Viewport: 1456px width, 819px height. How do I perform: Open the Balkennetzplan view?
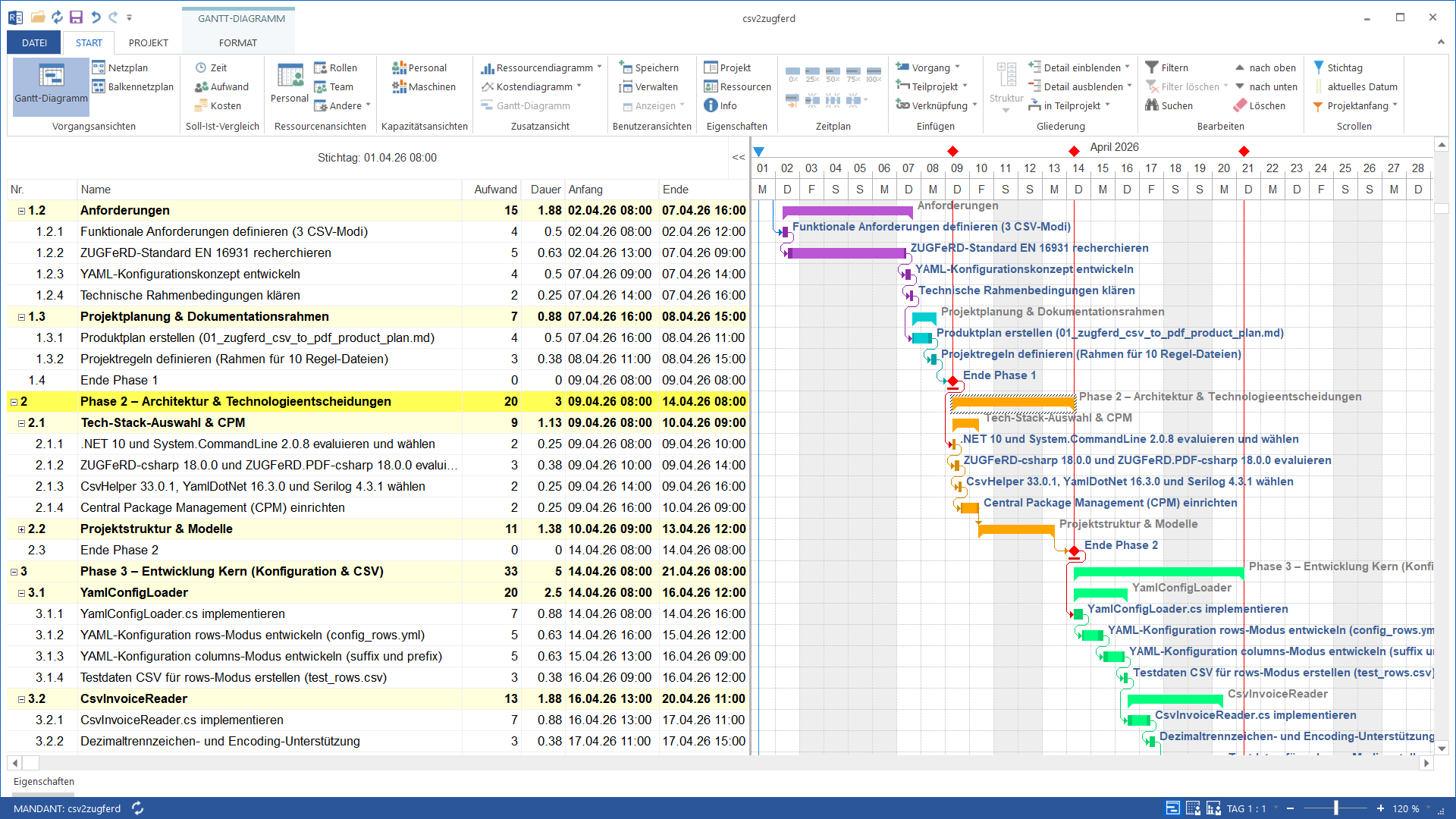(x=133, y=86)
